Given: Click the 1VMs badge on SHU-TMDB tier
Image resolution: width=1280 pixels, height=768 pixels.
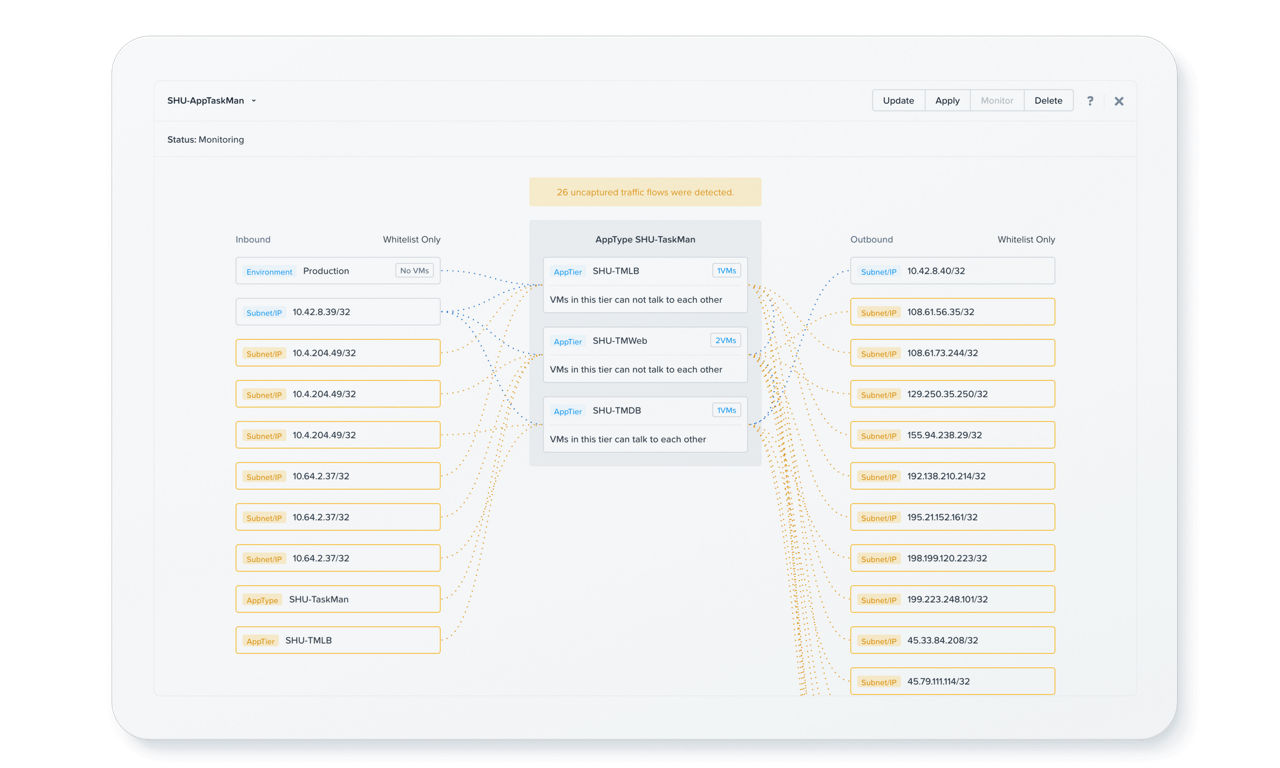Looking at the screenshot, I should (726, 411).
